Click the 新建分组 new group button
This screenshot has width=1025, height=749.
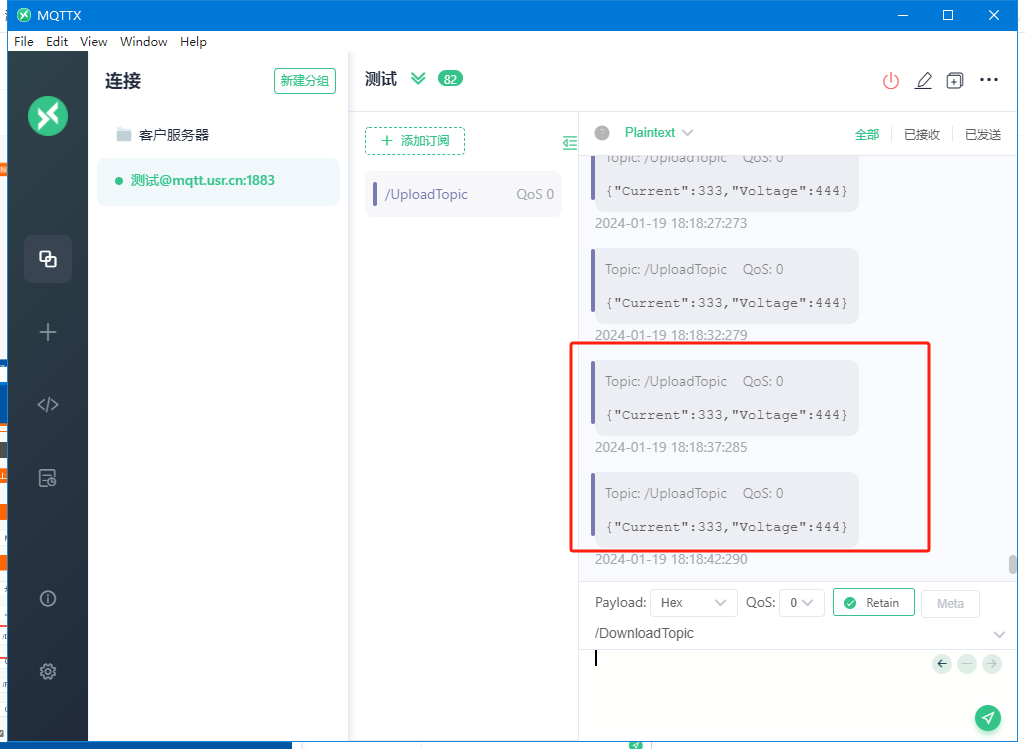(304, 81)
